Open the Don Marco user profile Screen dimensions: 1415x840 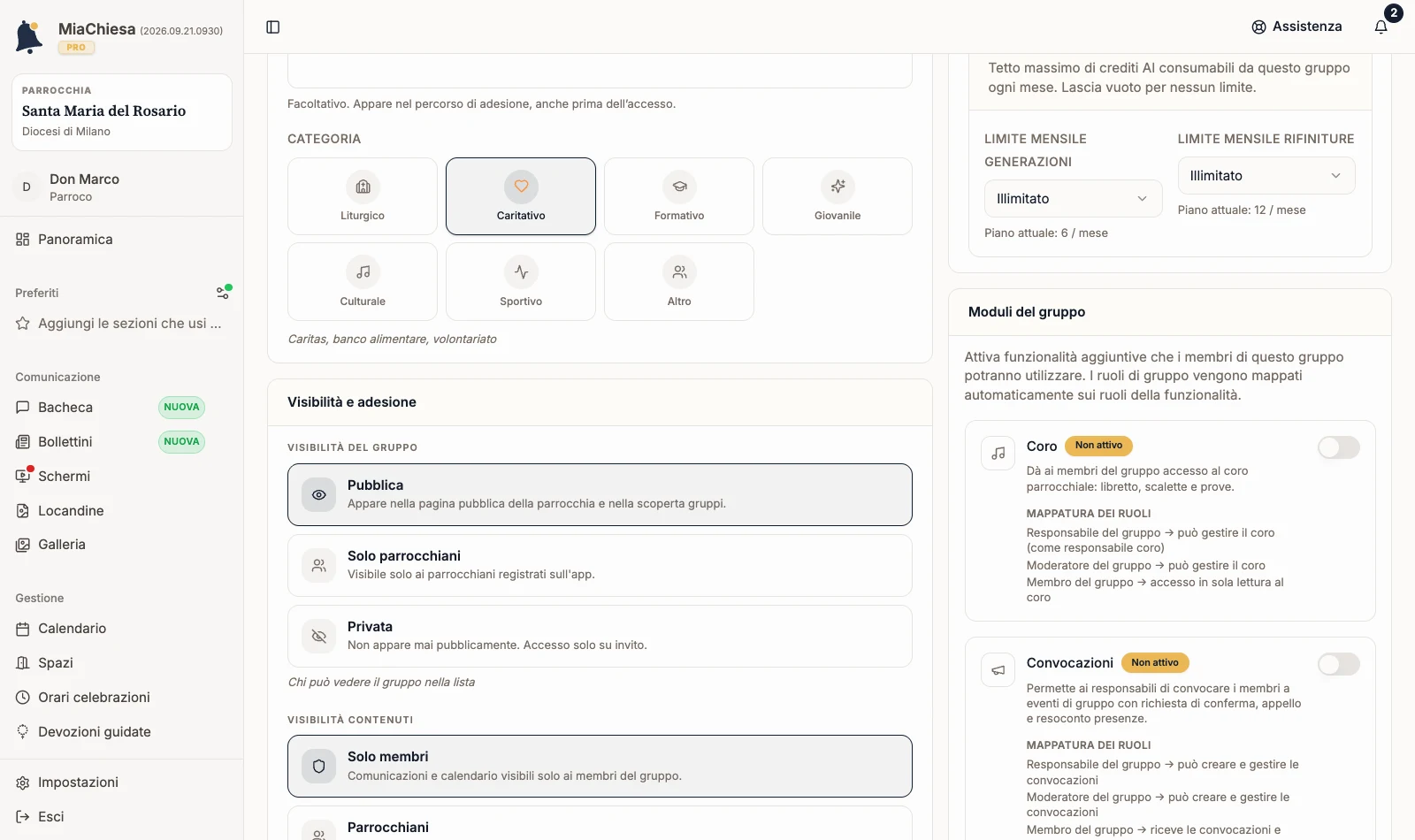122,187
